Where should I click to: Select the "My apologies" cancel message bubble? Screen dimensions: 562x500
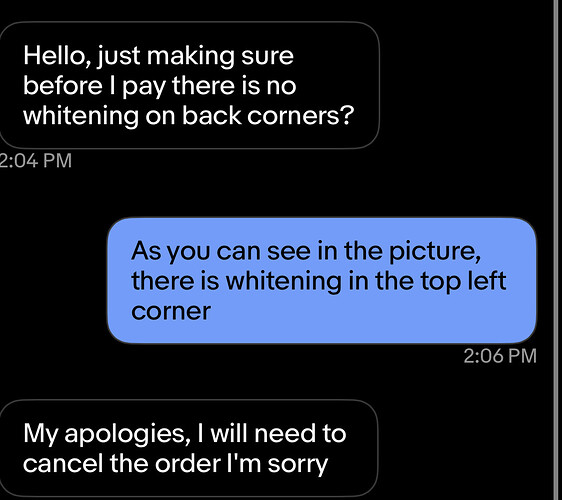(x=189, y=448)
